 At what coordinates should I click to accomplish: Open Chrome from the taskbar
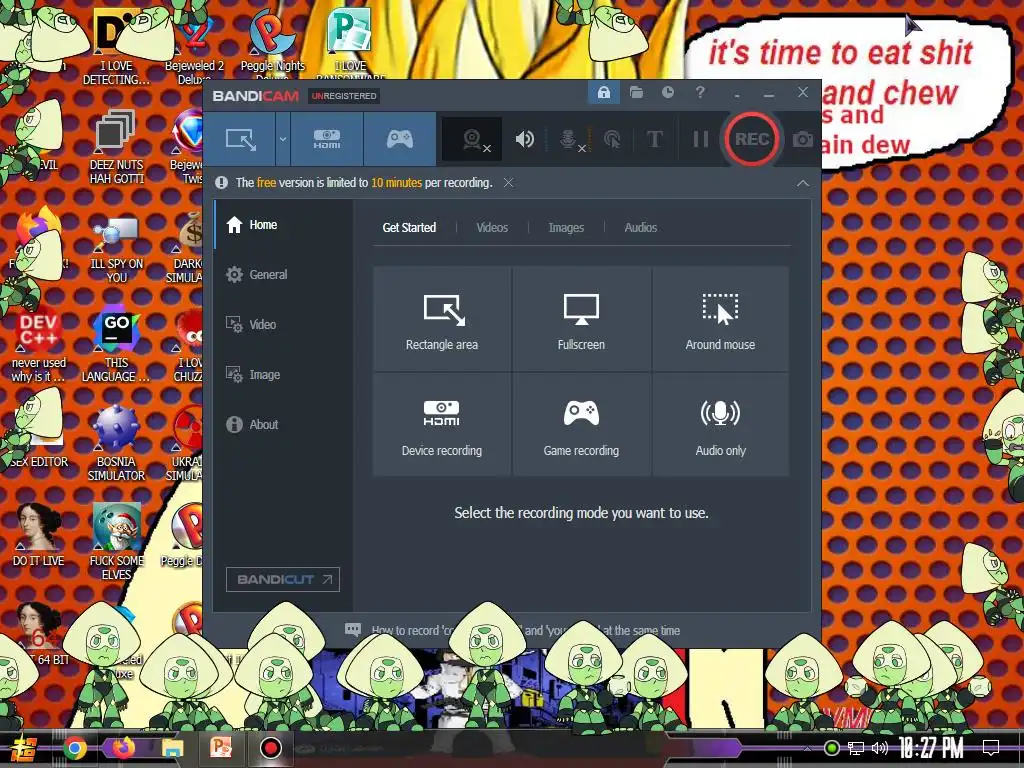[75, 748]
